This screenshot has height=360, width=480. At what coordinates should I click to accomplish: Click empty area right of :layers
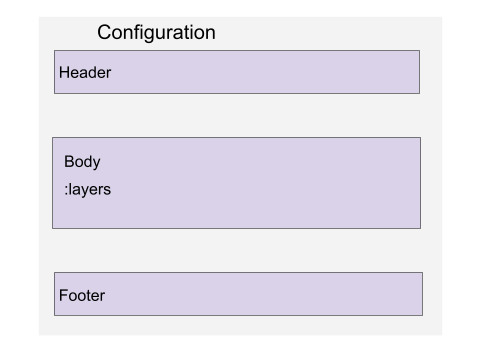267,190
